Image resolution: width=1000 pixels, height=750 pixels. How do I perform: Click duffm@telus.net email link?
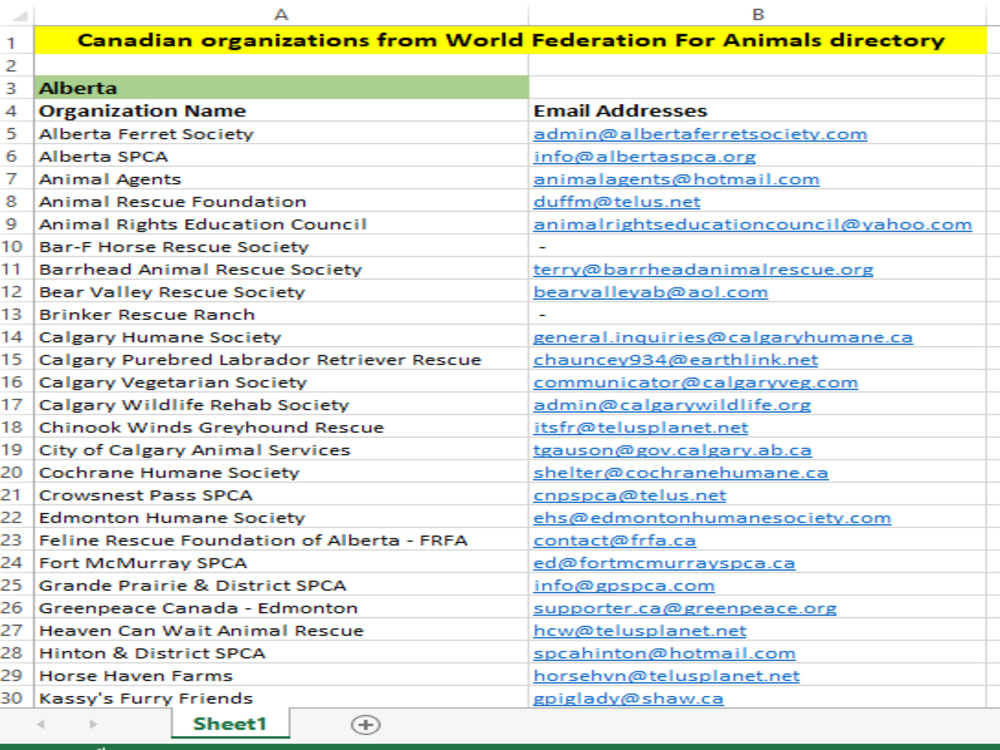[617, 202]
